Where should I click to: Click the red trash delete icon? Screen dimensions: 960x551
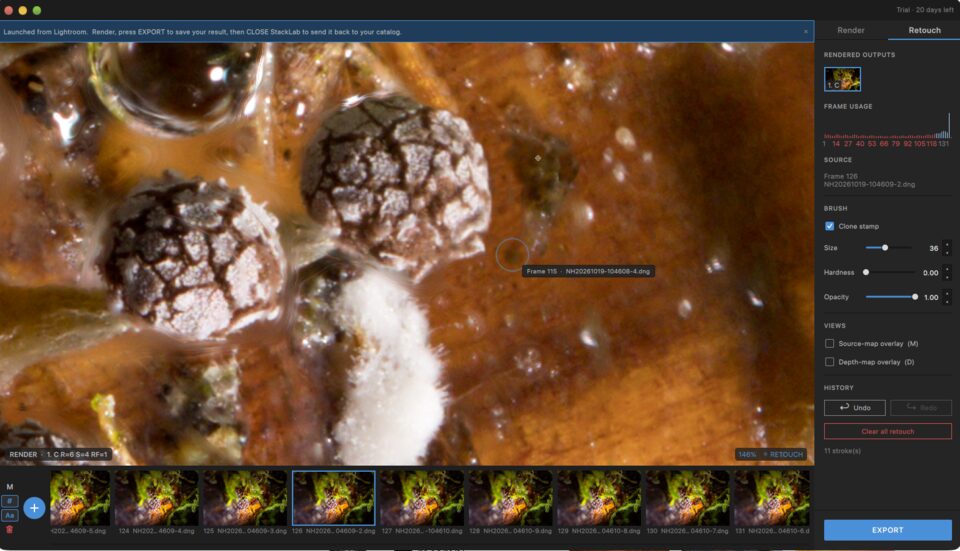pos(9,529)
